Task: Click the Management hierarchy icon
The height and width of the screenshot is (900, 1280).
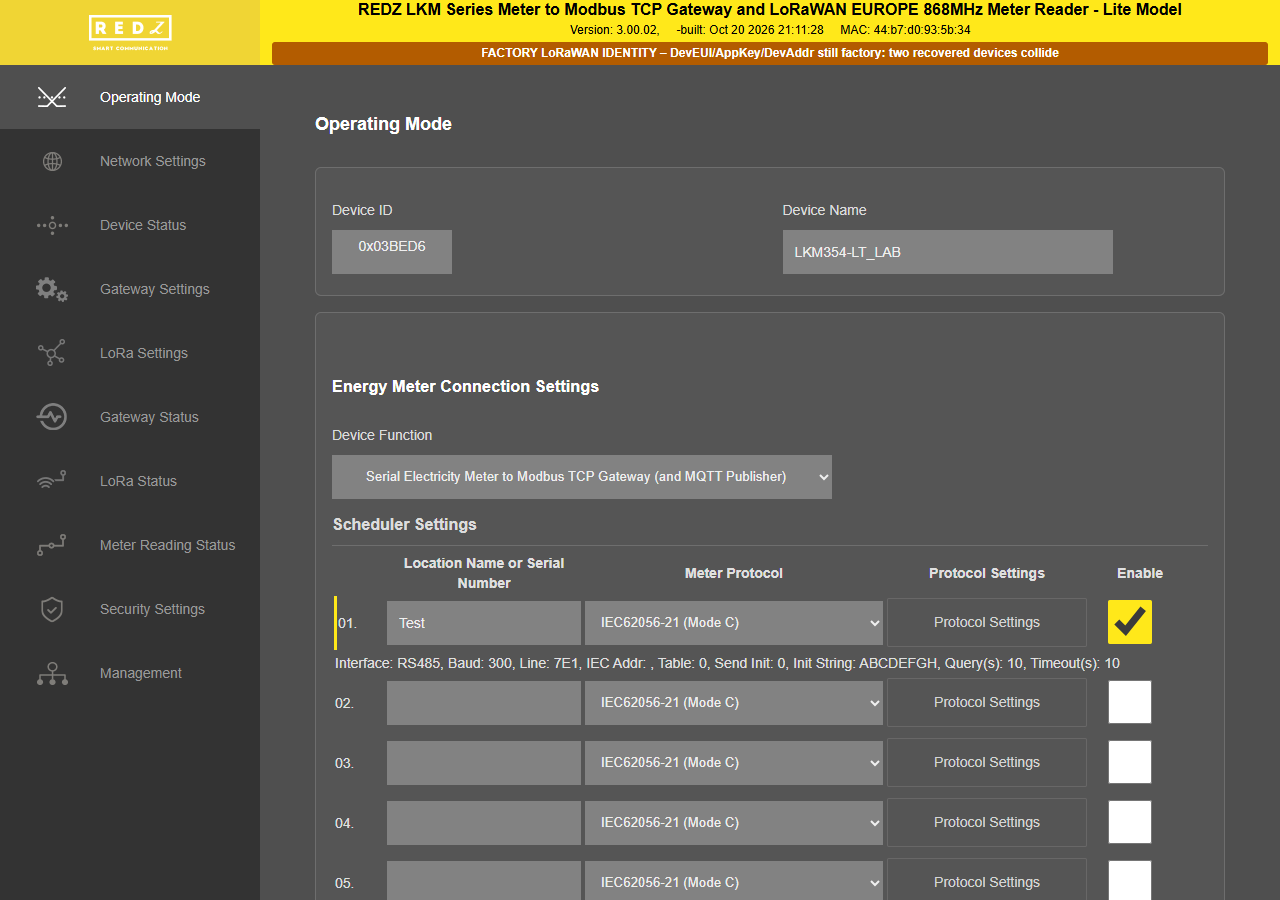Action: pyautogui.click(x=52, y=673)
